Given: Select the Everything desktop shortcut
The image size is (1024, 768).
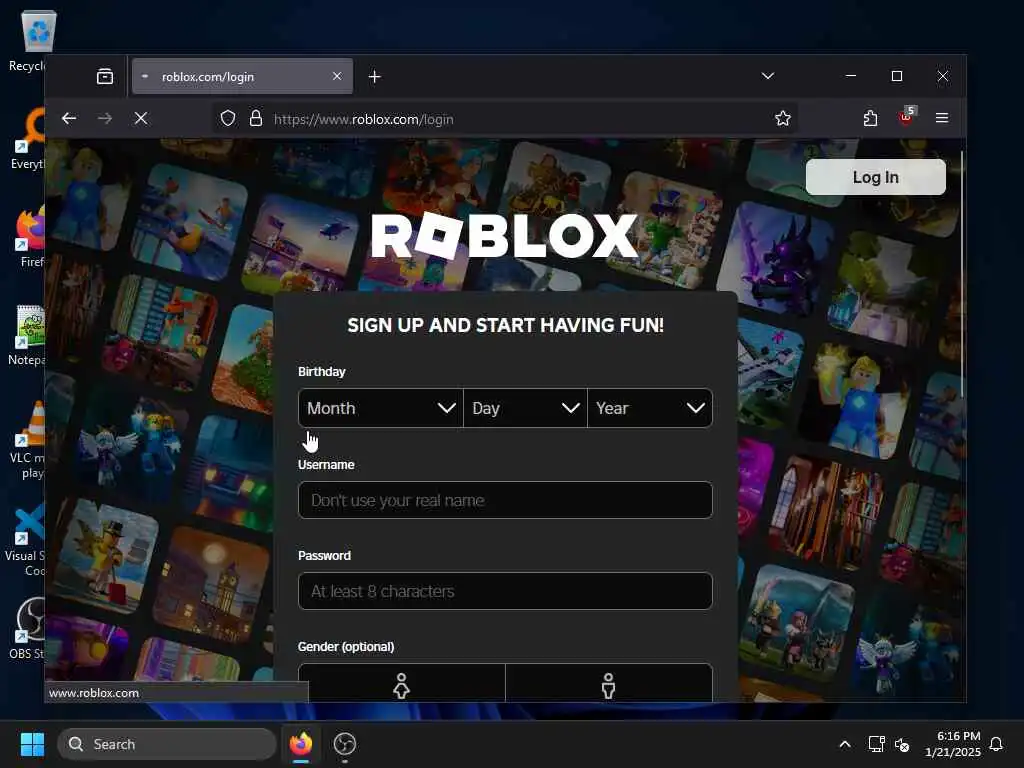Looking at the screenshot, I should pyautogui.click(x=27, y=138).
